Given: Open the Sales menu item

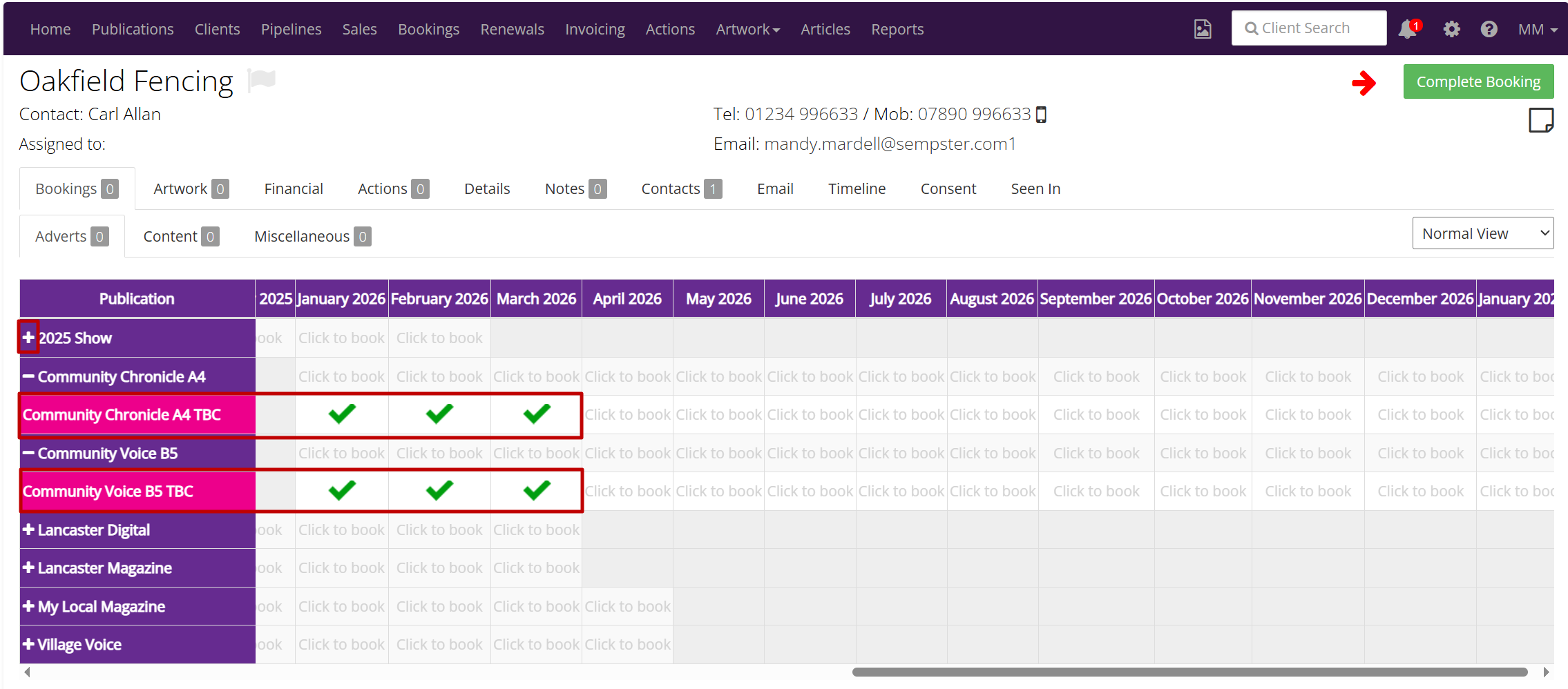Looking at the screenshot, I should (x=359, y=29).
